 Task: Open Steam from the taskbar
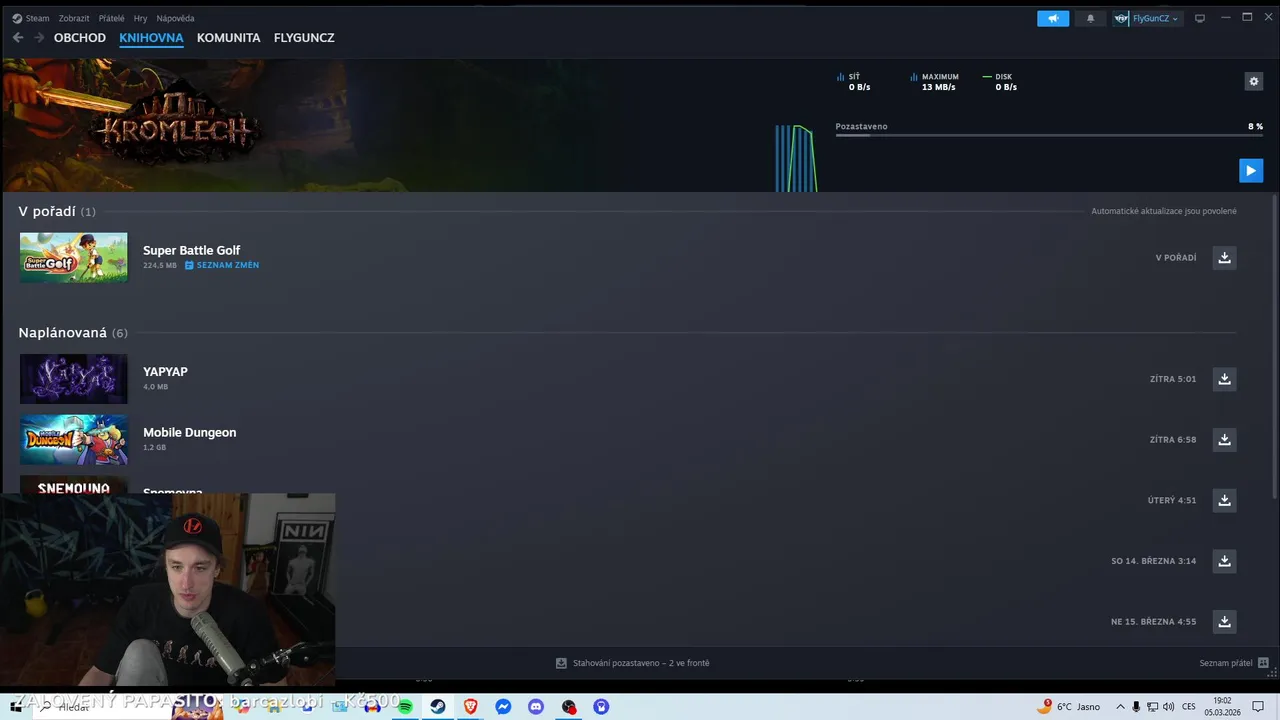pyautogui.click(x=438, y=707)
